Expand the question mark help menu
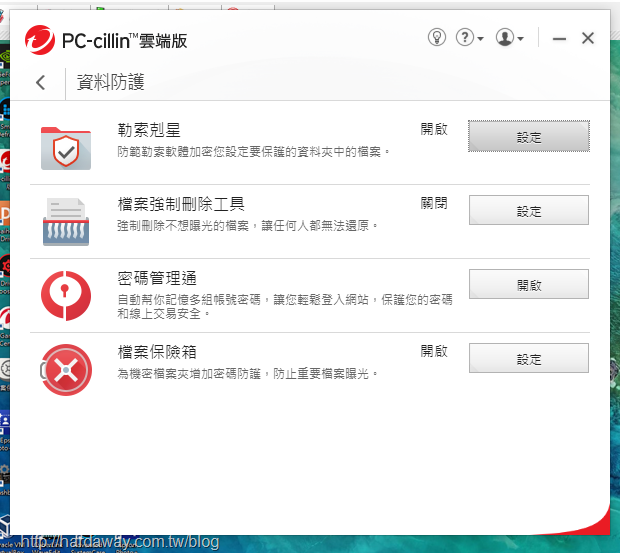The width and height of the screenshot is (620, 553). tap(469, 38)
